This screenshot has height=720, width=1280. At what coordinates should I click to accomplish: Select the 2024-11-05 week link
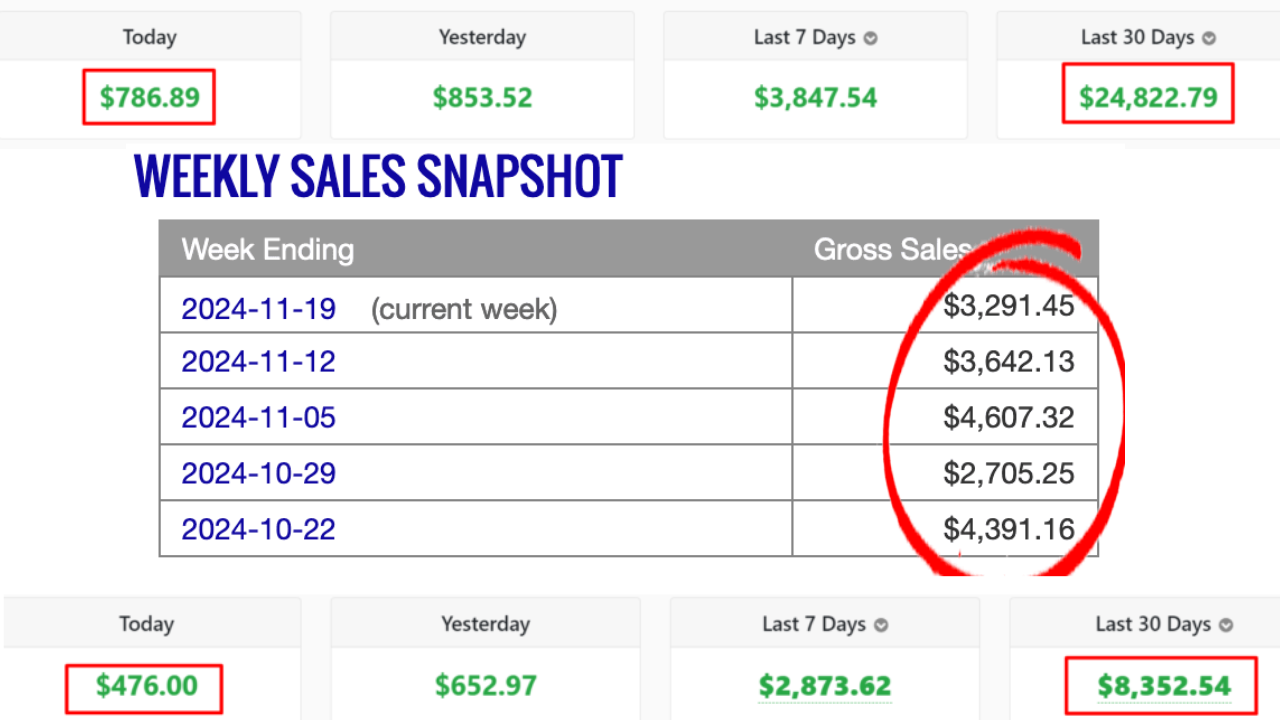(x=258, y=417)
